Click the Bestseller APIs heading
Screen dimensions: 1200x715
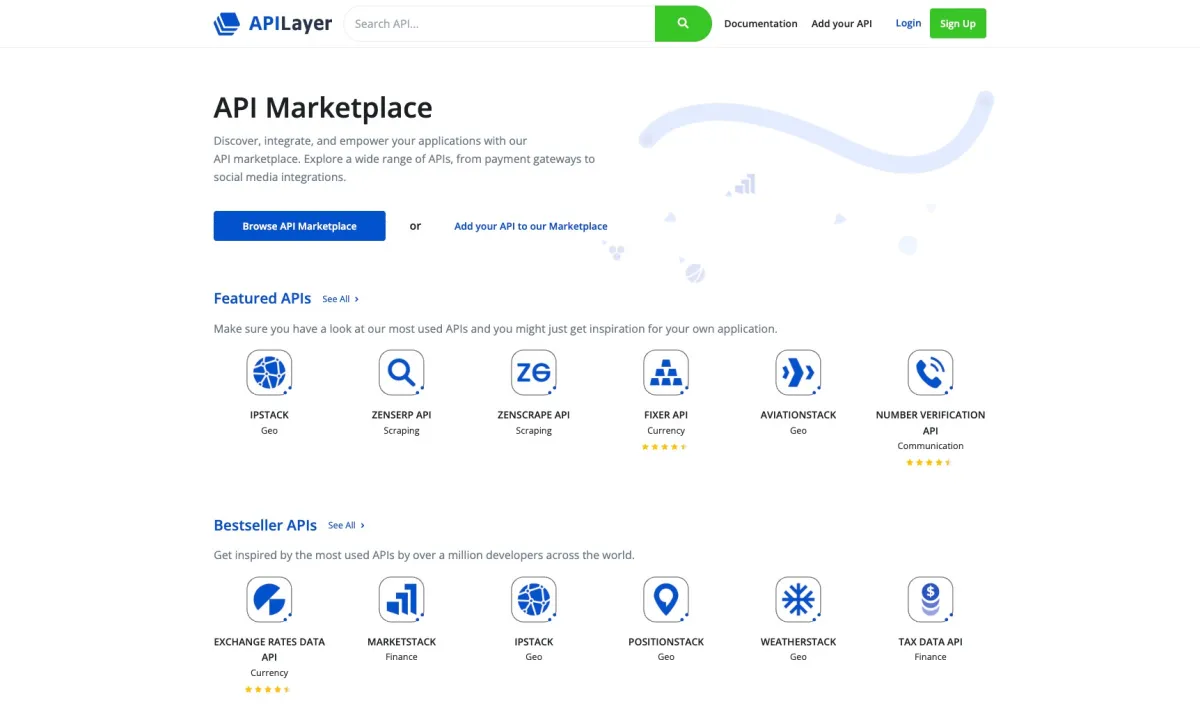pyautogui.click(x=265, y=525)
